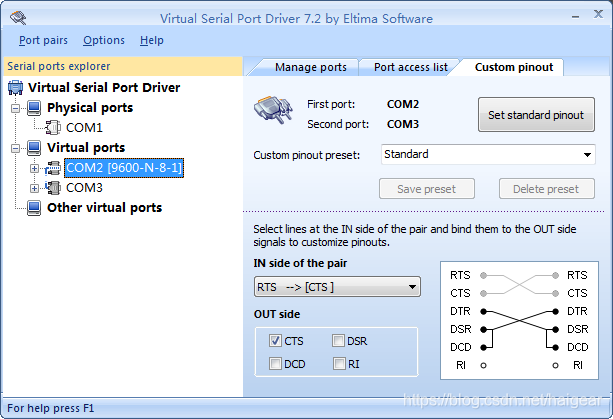This screenshot has width=613, height=419.
Task: Collapse the Virtual ports tree node
Action: (x=16, y=148)
